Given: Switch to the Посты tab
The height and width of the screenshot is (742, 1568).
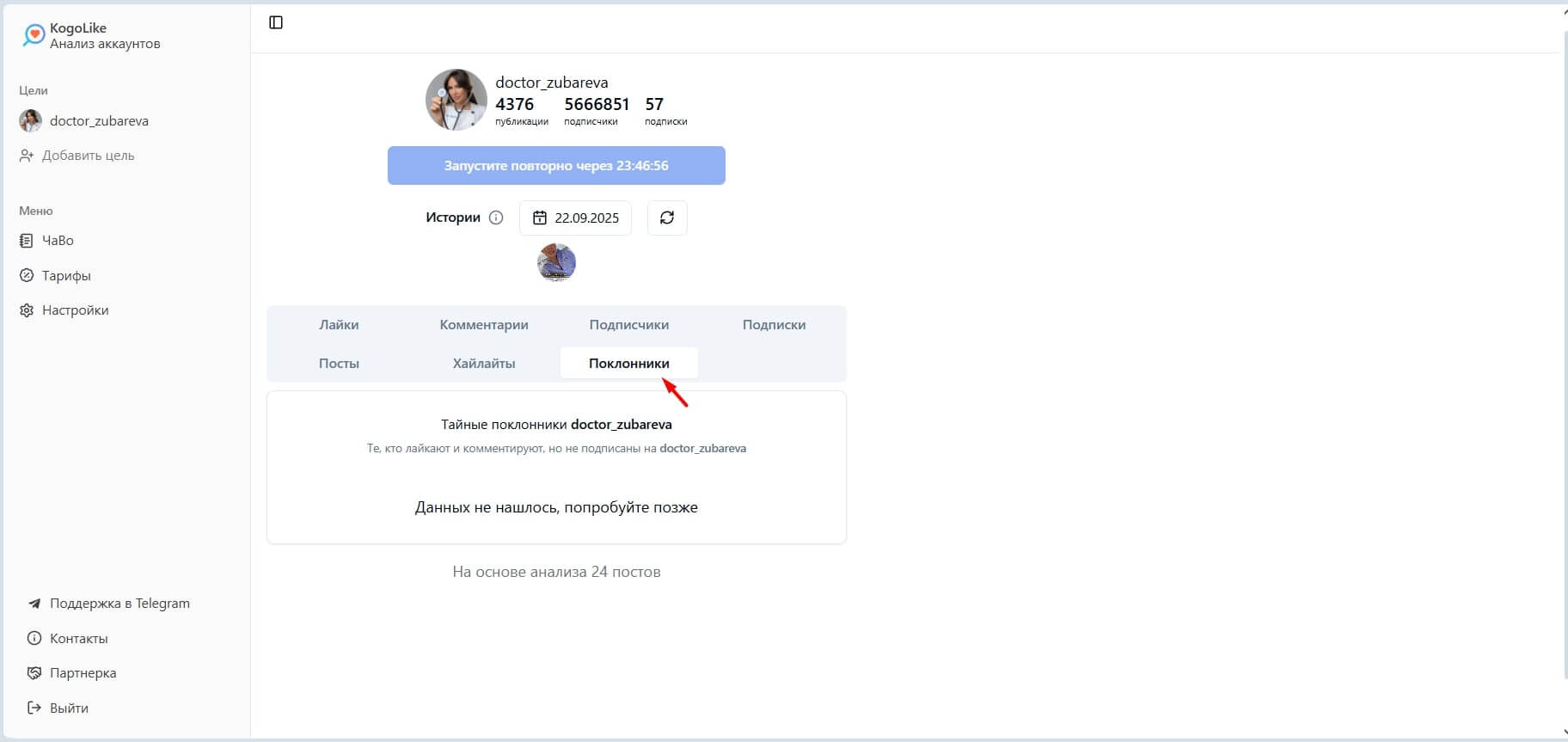Looking at the screenshot, I should point(339,364).
